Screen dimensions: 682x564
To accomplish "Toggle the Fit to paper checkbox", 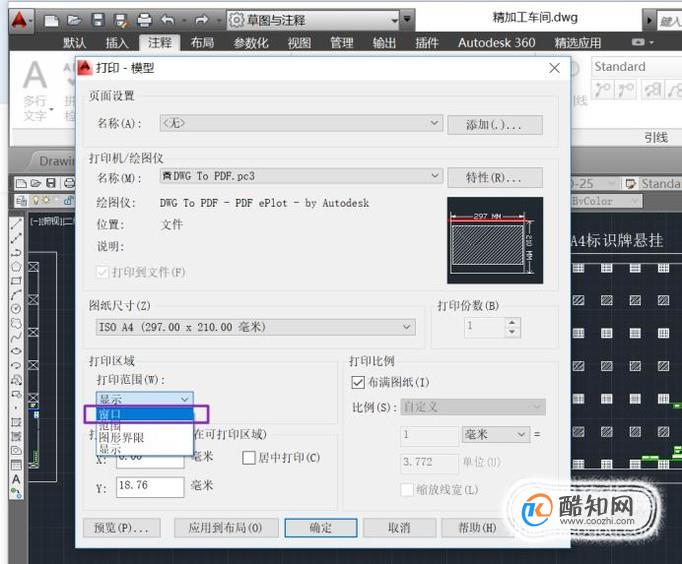I will (358, 383).
